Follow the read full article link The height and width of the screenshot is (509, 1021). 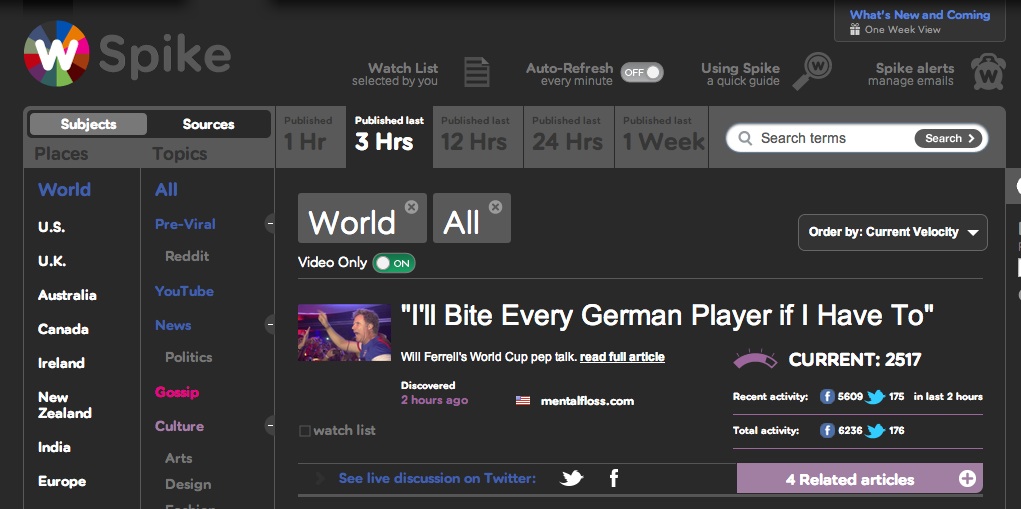click(x=622, y=357)
